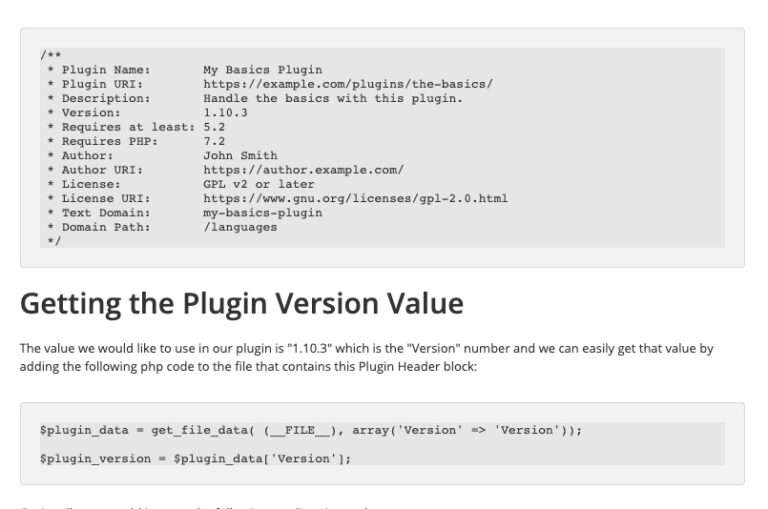The height and width of the screenshot is (509, 768).
Task: Click the get_file_data code line
Action: (x=310, y=430)
